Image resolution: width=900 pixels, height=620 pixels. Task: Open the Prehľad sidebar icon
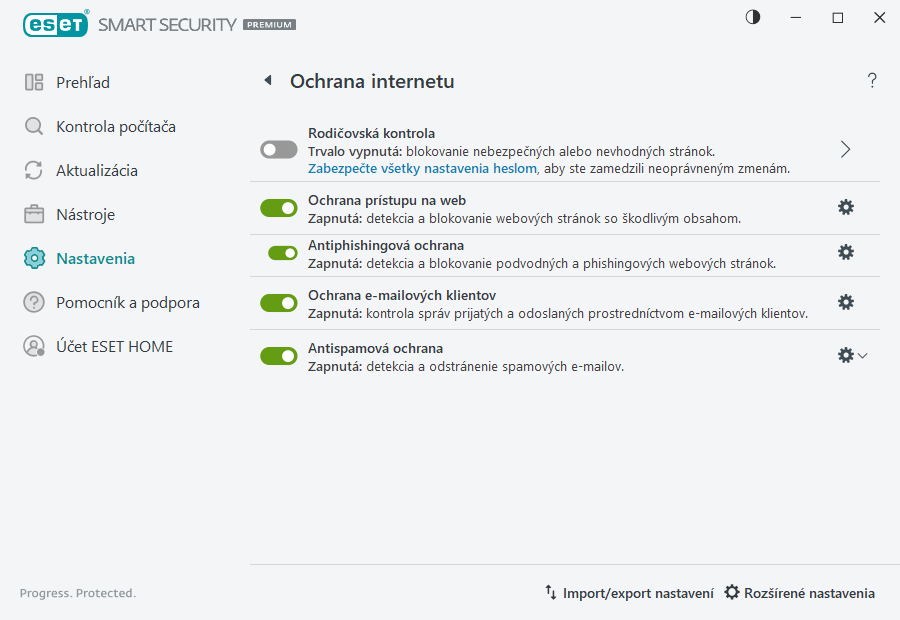[x=31, y=82]
